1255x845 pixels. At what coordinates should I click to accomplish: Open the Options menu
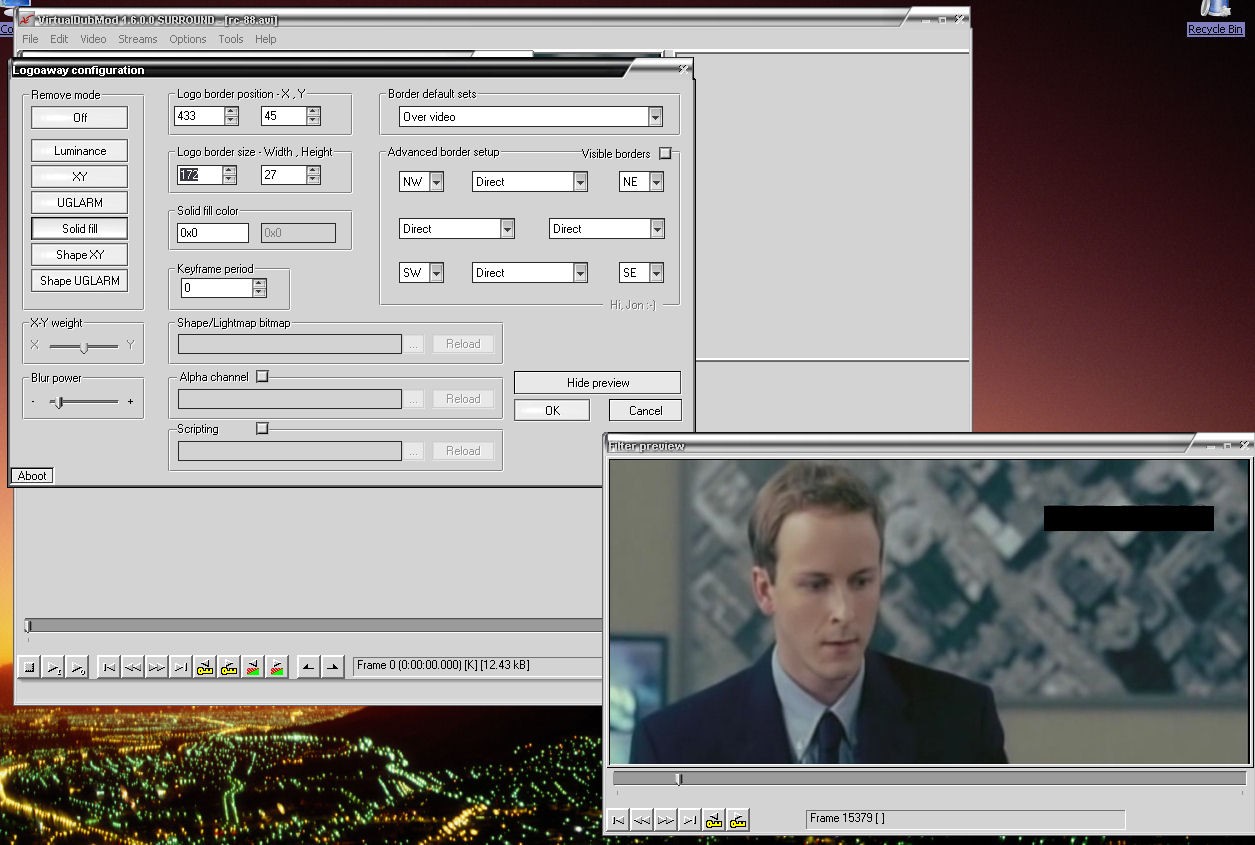coord(187,39)
